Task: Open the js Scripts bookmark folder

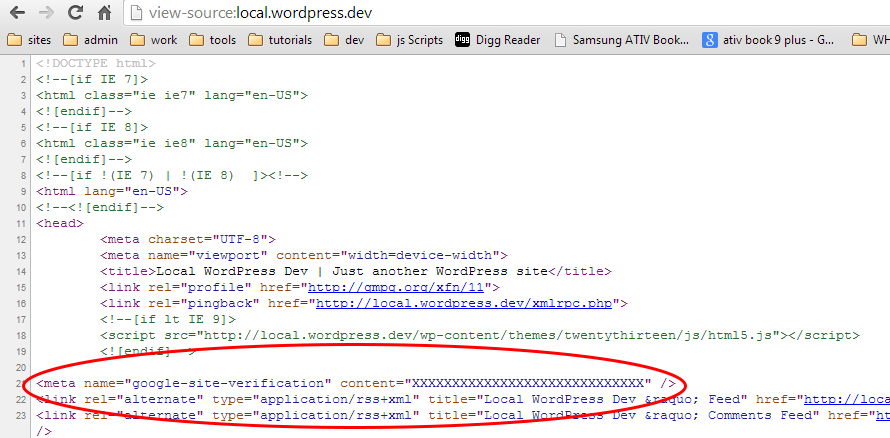Action: tap(410, 40)
